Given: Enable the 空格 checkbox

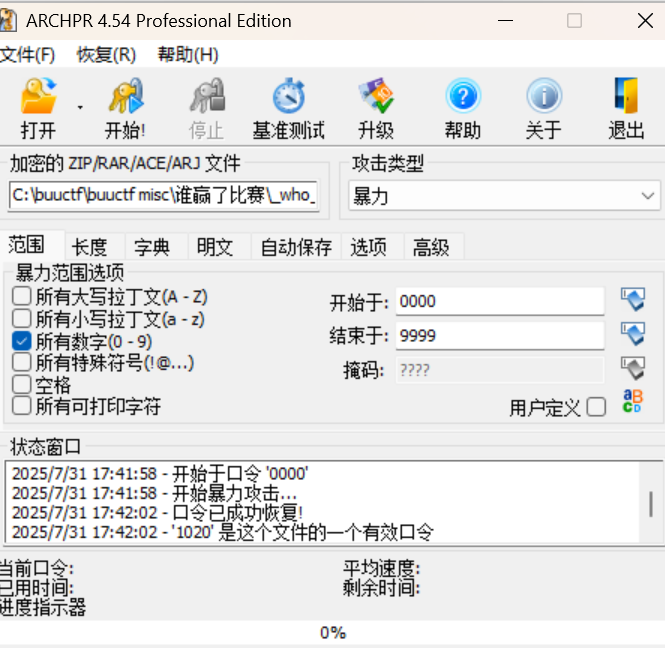Looking at the screenshot, I should click(22, 384).
